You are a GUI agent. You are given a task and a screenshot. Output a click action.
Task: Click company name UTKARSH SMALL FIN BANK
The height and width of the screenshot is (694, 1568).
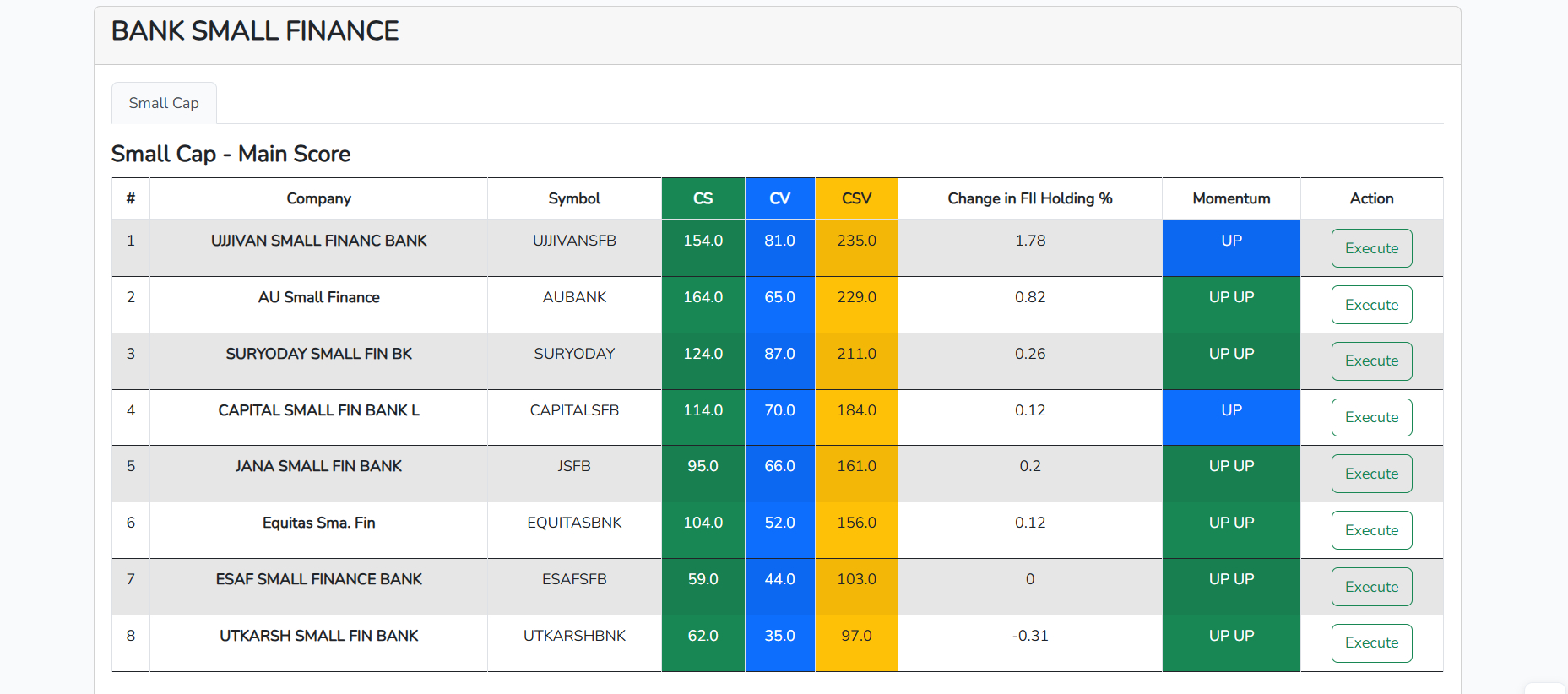click(x=318, y=636)
